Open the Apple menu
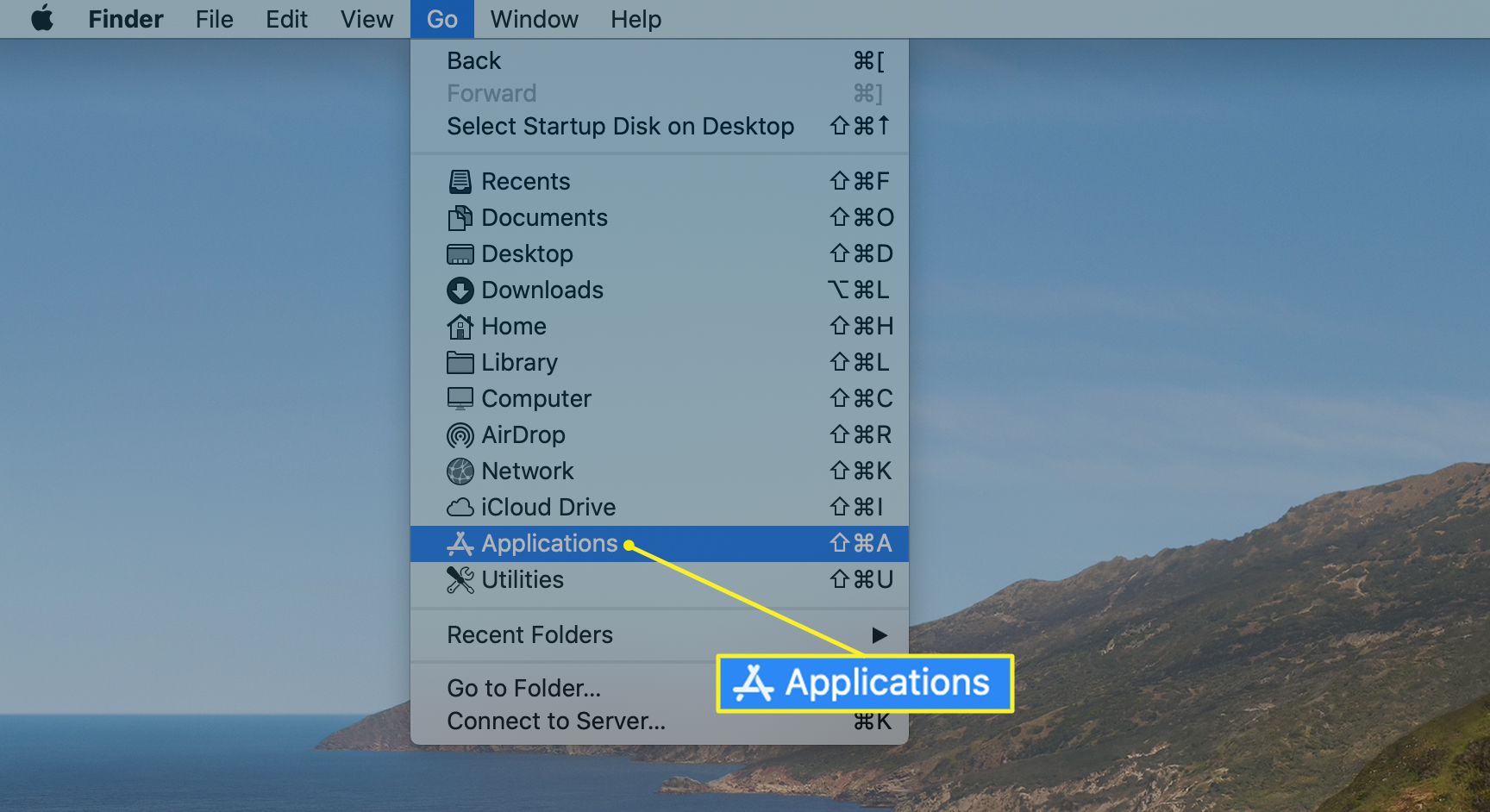Image resolution: width=1490 pixels, height=812 pixels. point(42,18)
